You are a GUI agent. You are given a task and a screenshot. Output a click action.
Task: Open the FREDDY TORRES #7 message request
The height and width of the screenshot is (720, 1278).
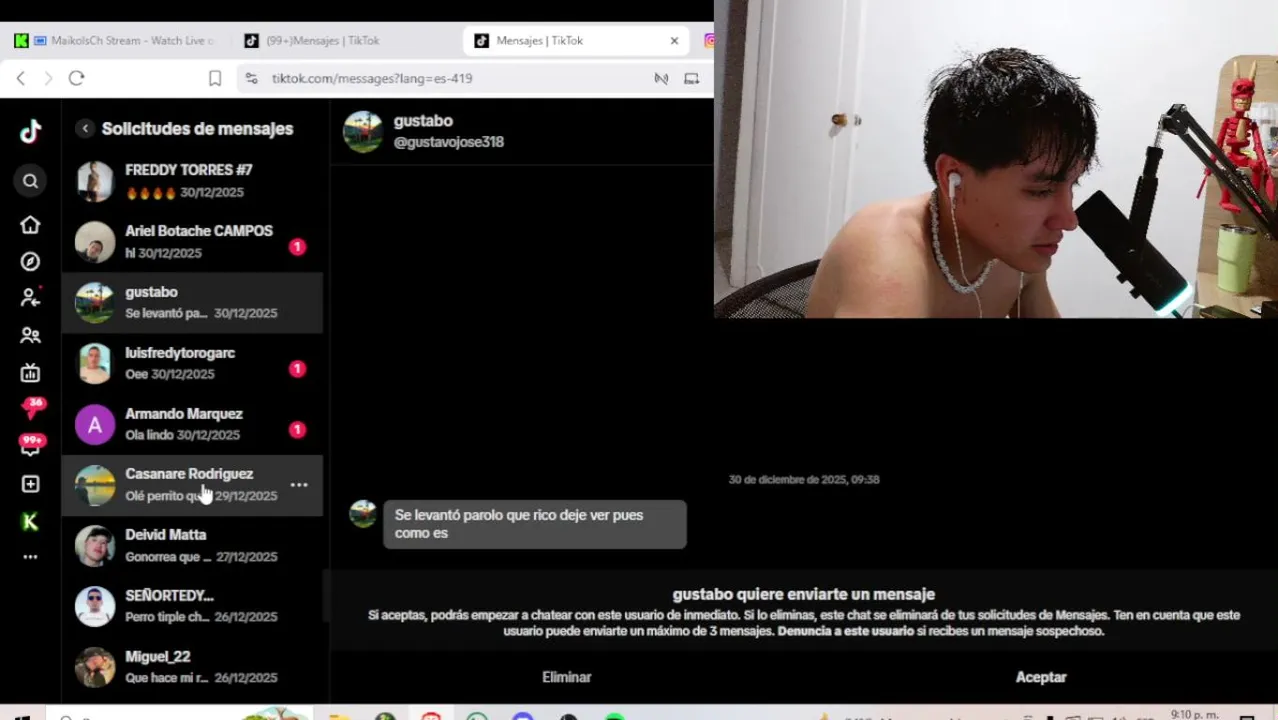pos(192,181)
